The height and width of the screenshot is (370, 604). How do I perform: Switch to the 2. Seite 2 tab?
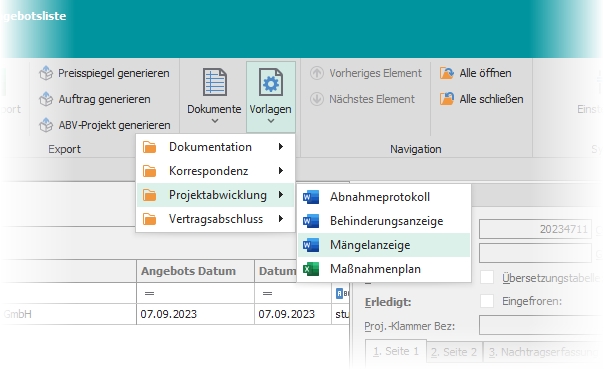[x=454, y=352]
